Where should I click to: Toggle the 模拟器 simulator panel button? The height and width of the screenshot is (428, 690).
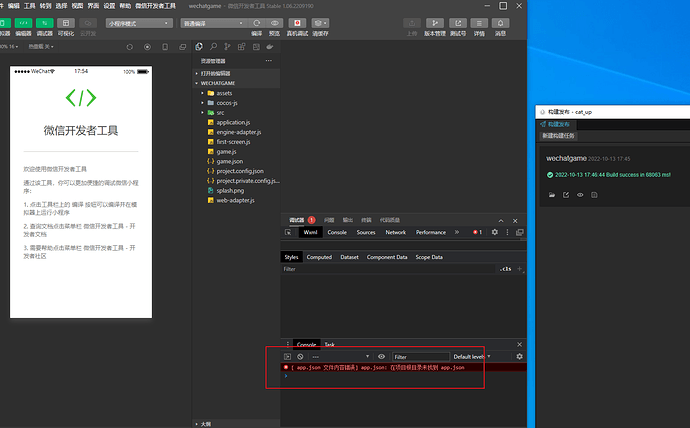[4, 23]
